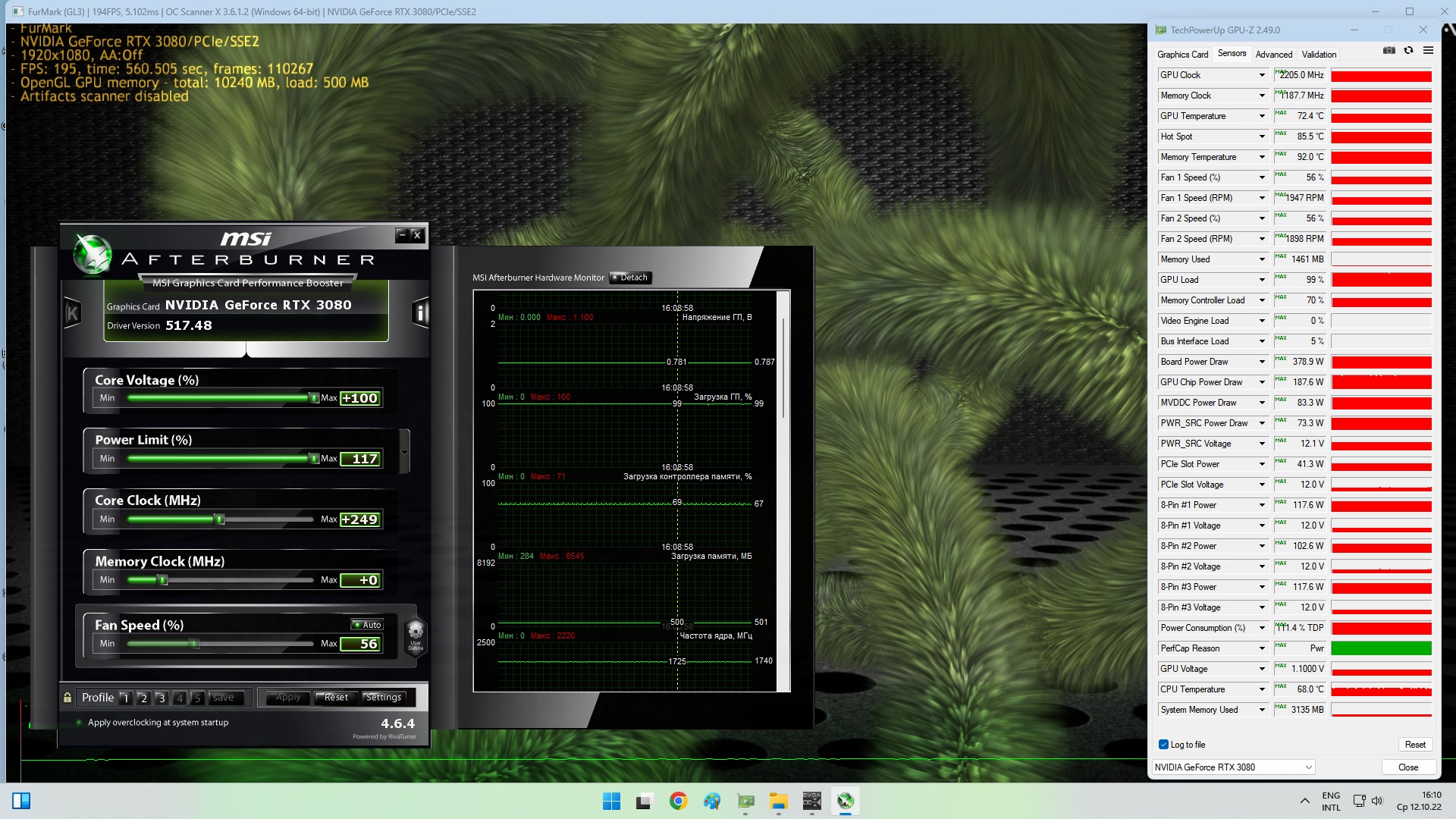Toggle the fan speed Auto mode
This screenshot has height=819, width=1456.
click(368, 625)
